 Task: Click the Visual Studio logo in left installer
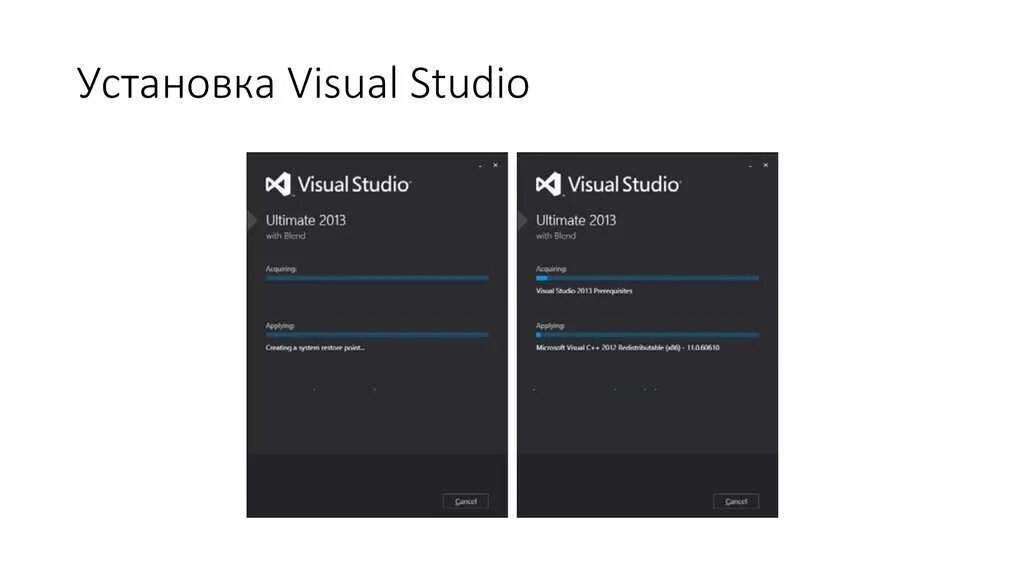277,184
